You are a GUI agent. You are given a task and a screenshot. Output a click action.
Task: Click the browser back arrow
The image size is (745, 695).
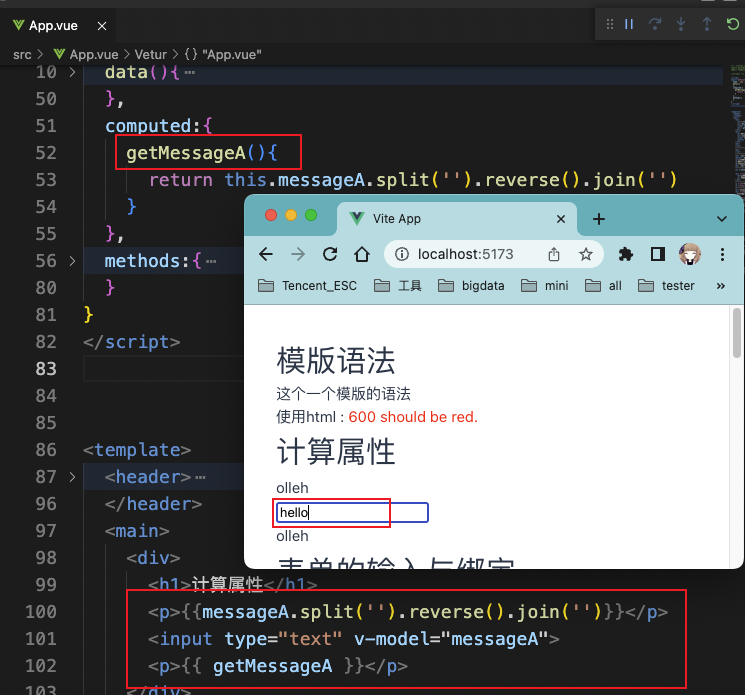coord(266,255)
